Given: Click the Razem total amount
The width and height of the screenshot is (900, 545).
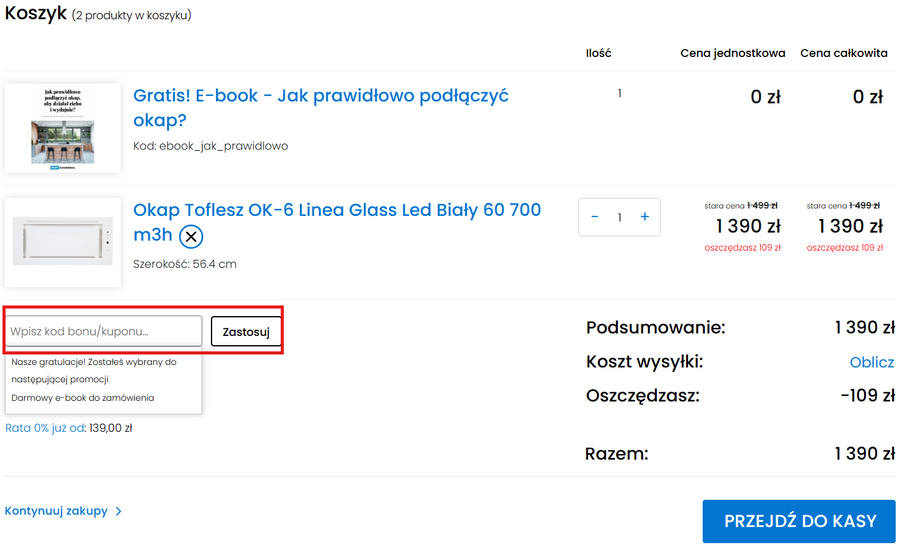Looking at the screenshot, I should [864, 454].
